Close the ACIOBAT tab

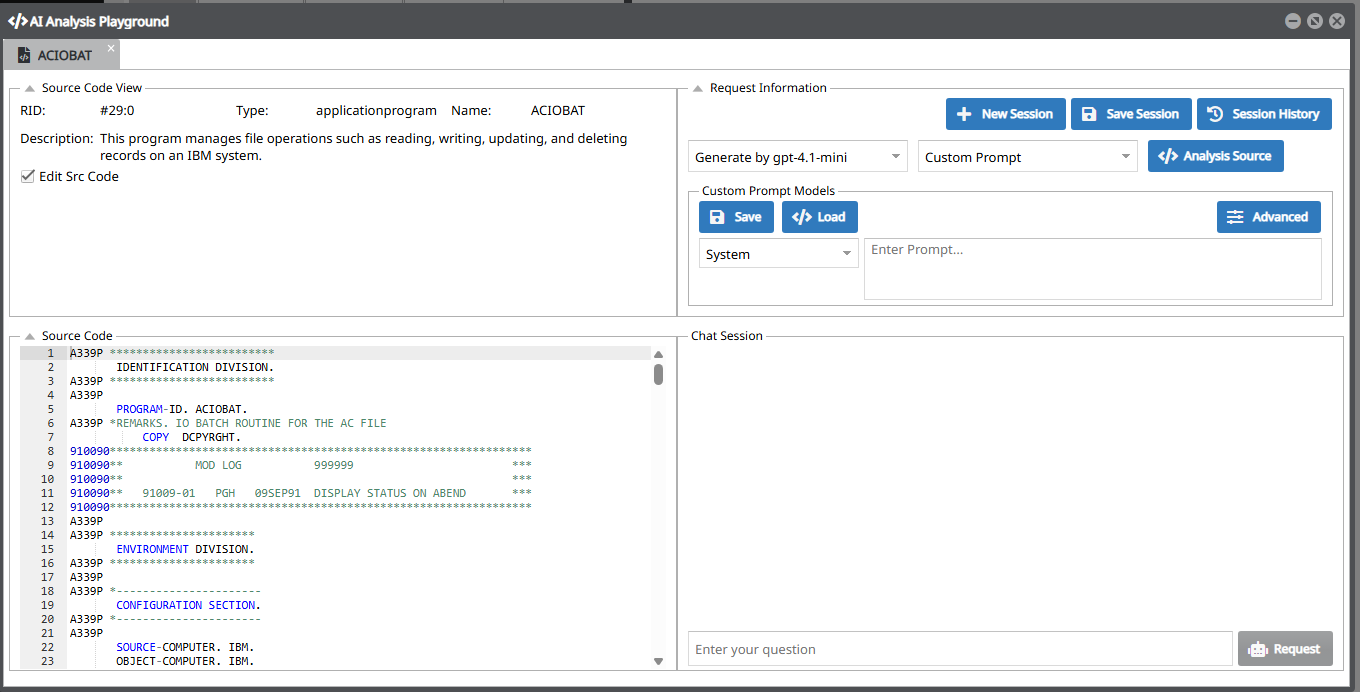tap(111, 48)
